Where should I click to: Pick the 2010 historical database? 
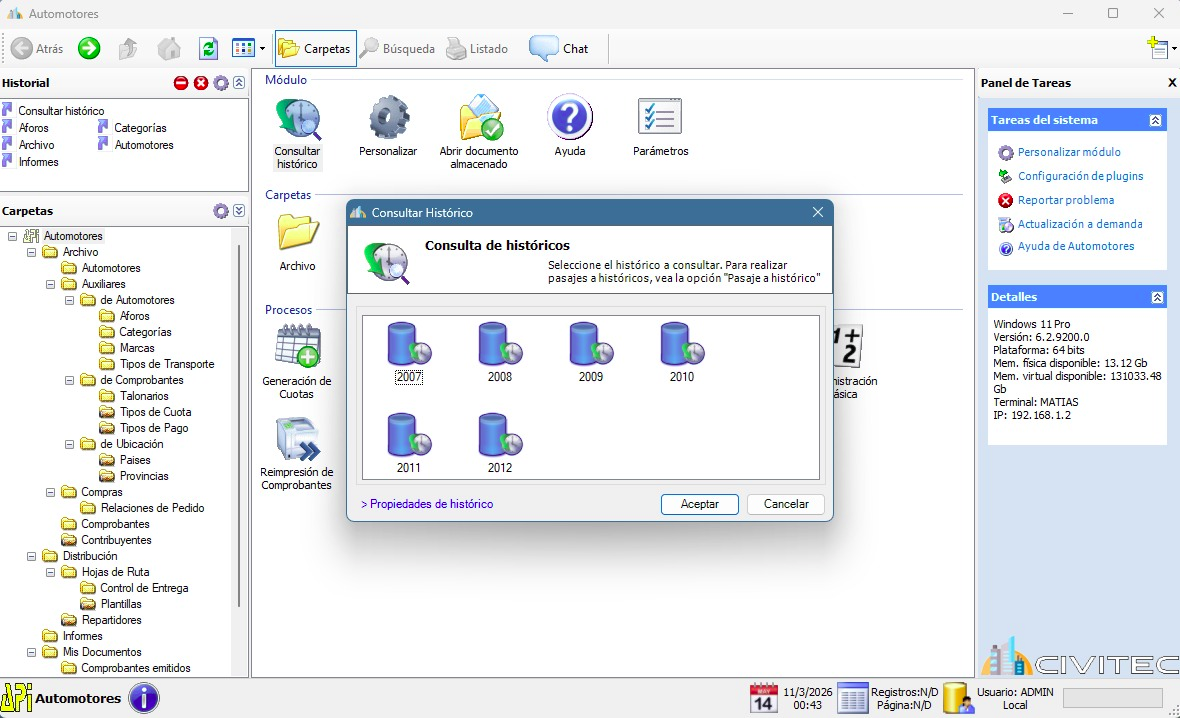(682, 352)
